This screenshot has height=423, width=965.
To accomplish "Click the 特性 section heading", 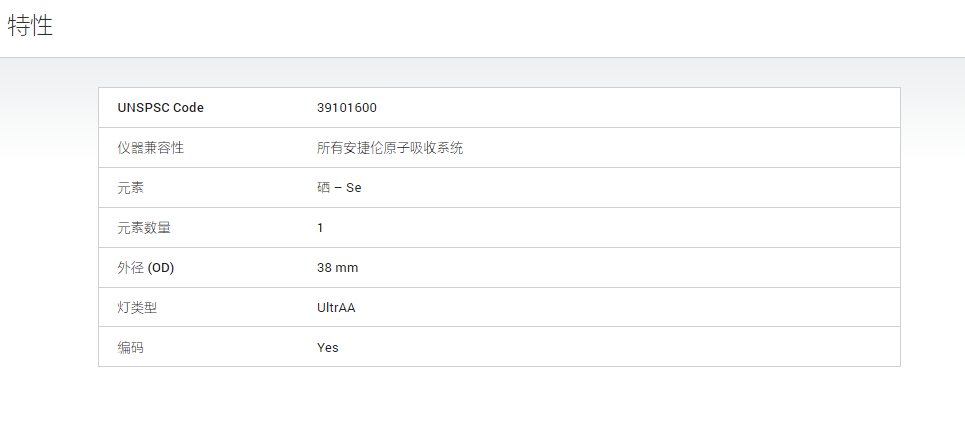I will click(31, 27).
